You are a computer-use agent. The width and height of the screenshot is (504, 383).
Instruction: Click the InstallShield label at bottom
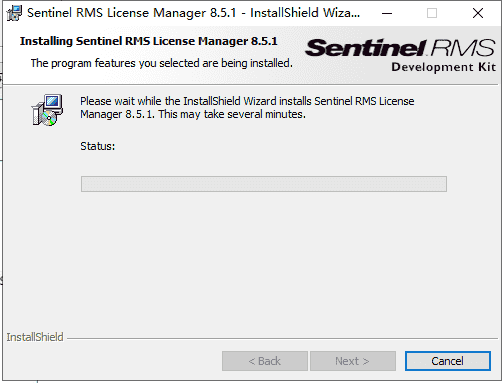(x=35, y=337)
